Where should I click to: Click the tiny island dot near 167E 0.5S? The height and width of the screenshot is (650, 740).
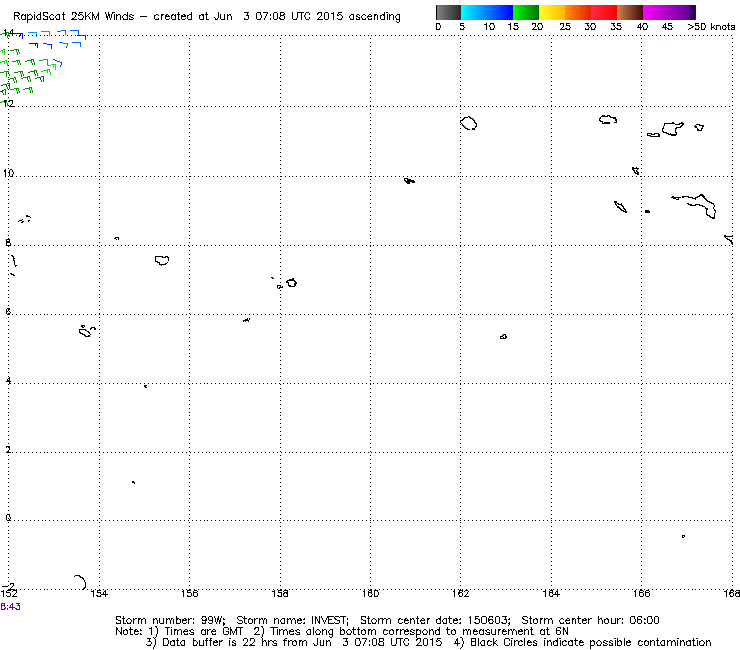683,536
